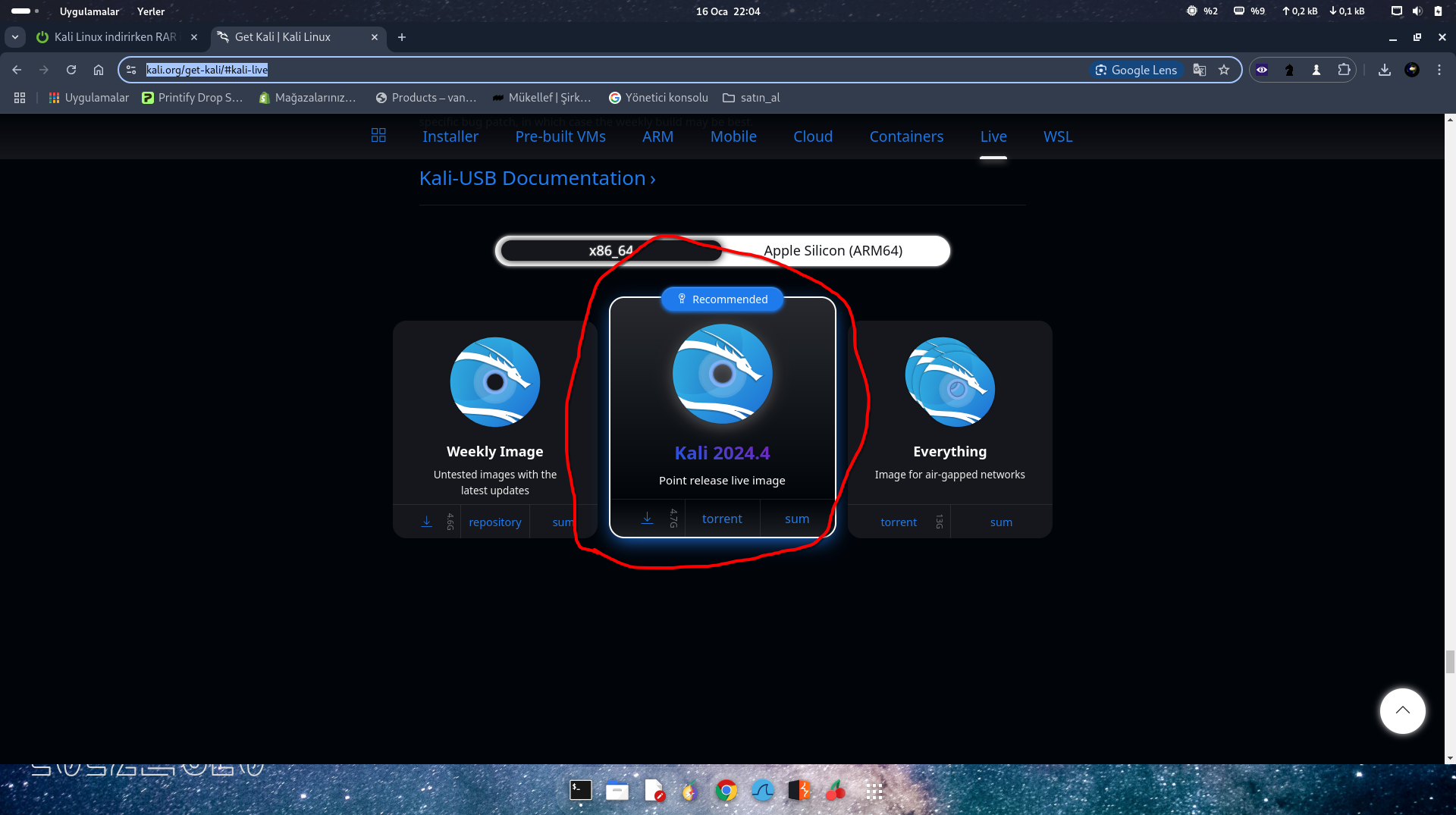Open the white chess pawn extension

tap(1316, 70)
